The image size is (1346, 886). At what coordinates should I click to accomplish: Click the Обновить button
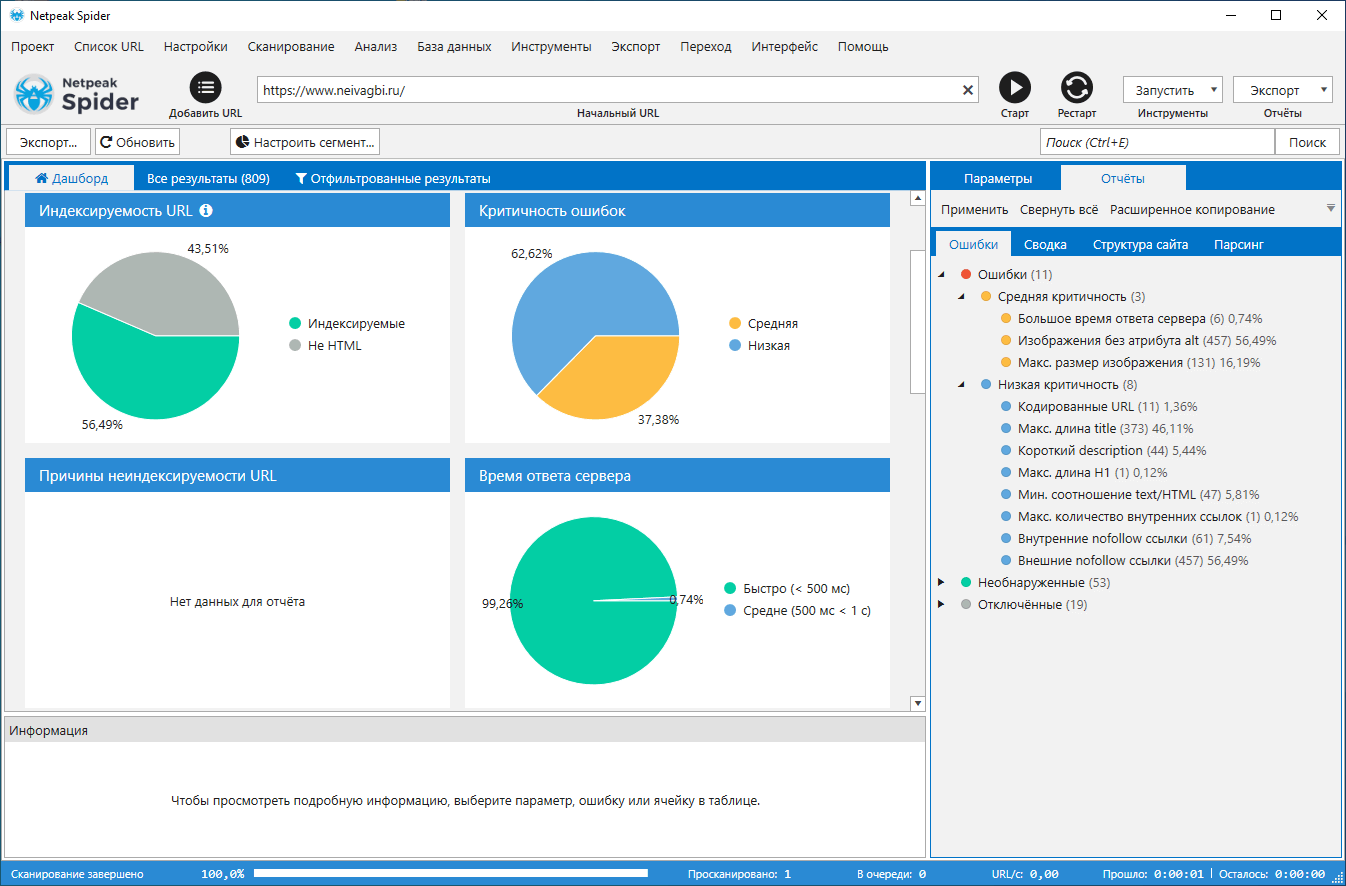(137, 142)
